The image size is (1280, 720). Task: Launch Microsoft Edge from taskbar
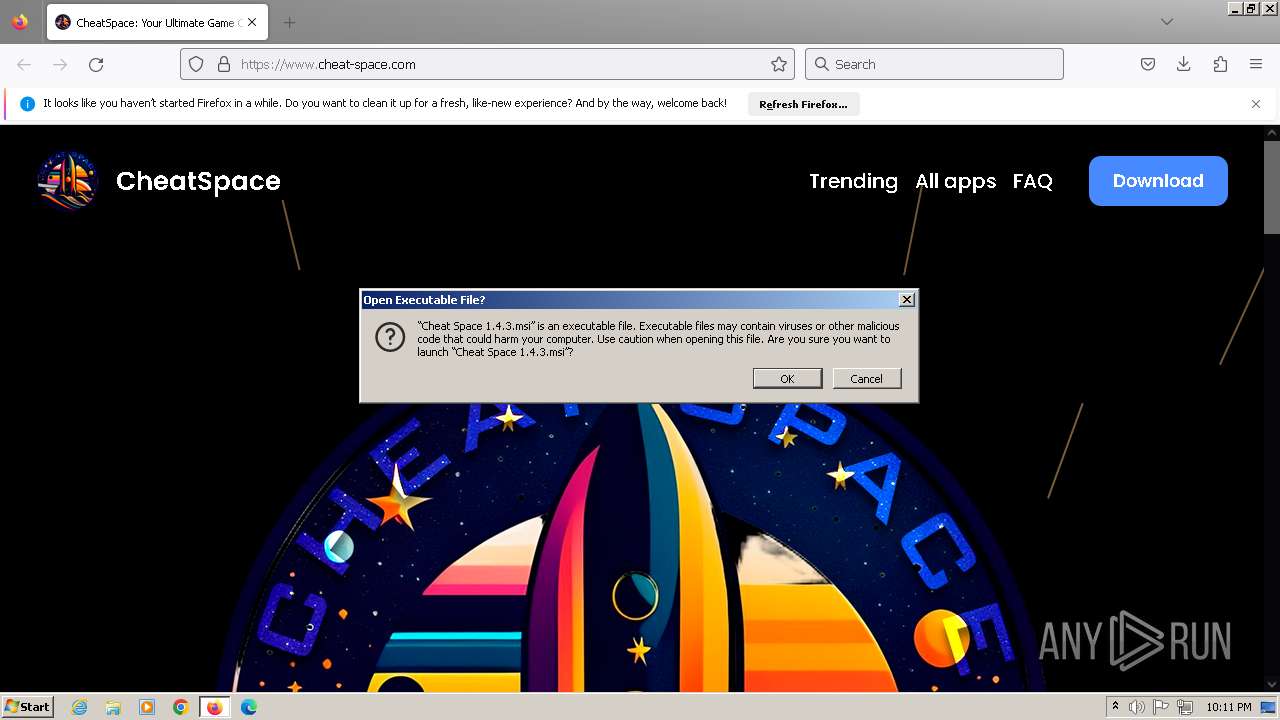point(249,707)
